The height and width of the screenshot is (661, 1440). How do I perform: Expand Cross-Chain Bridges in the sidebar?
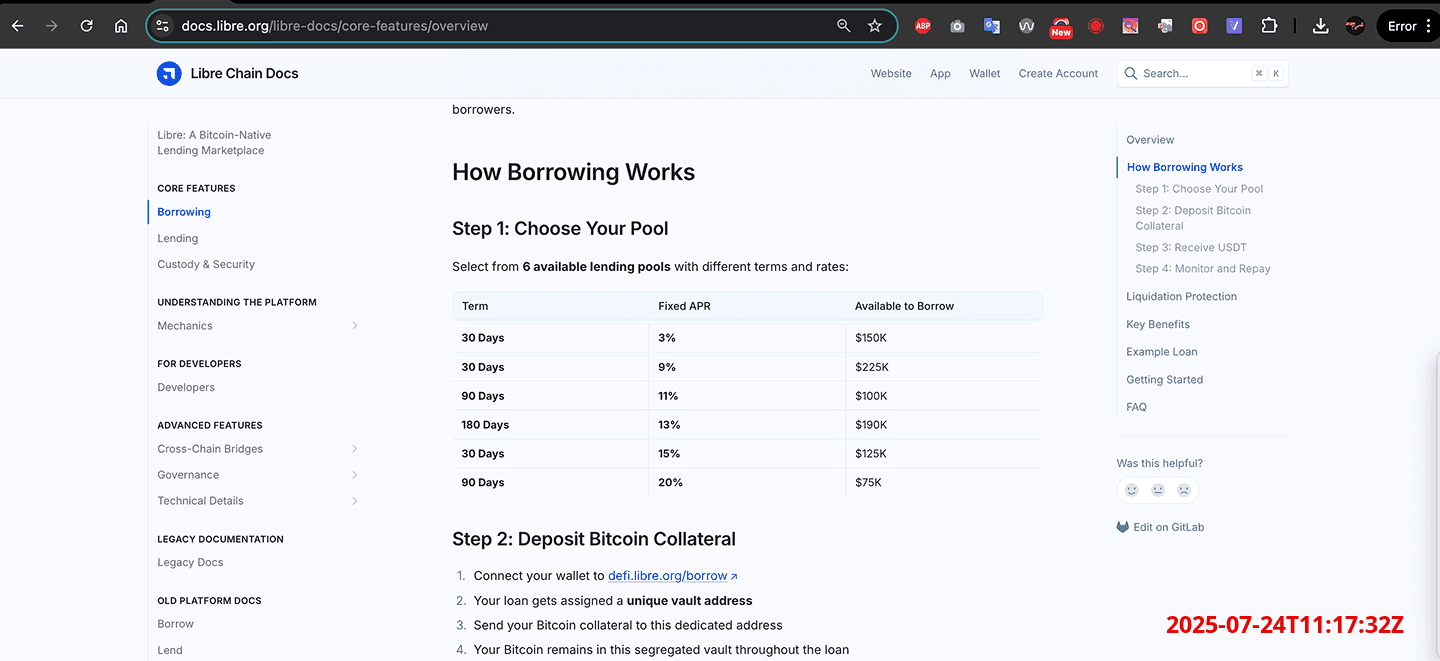point(355,449)
